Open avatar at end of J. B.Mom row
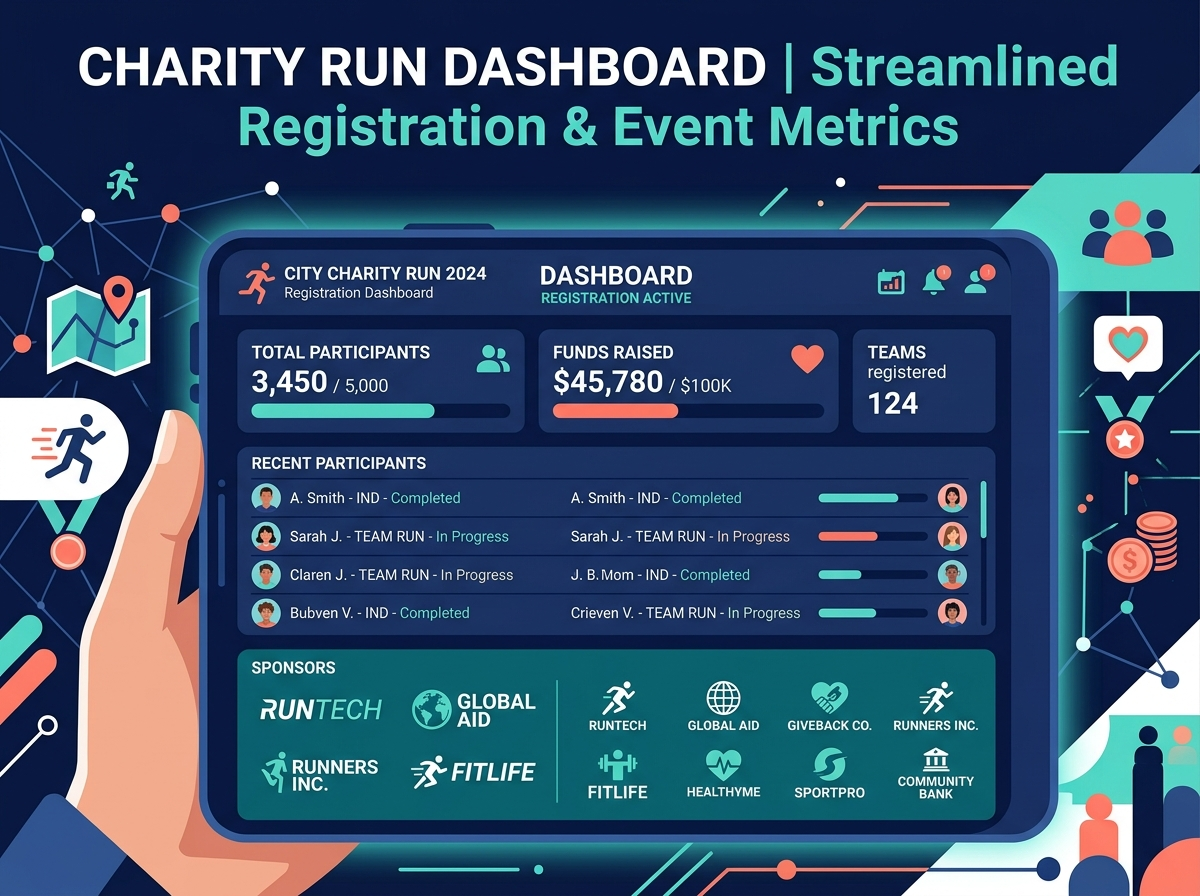 [953, 575]
